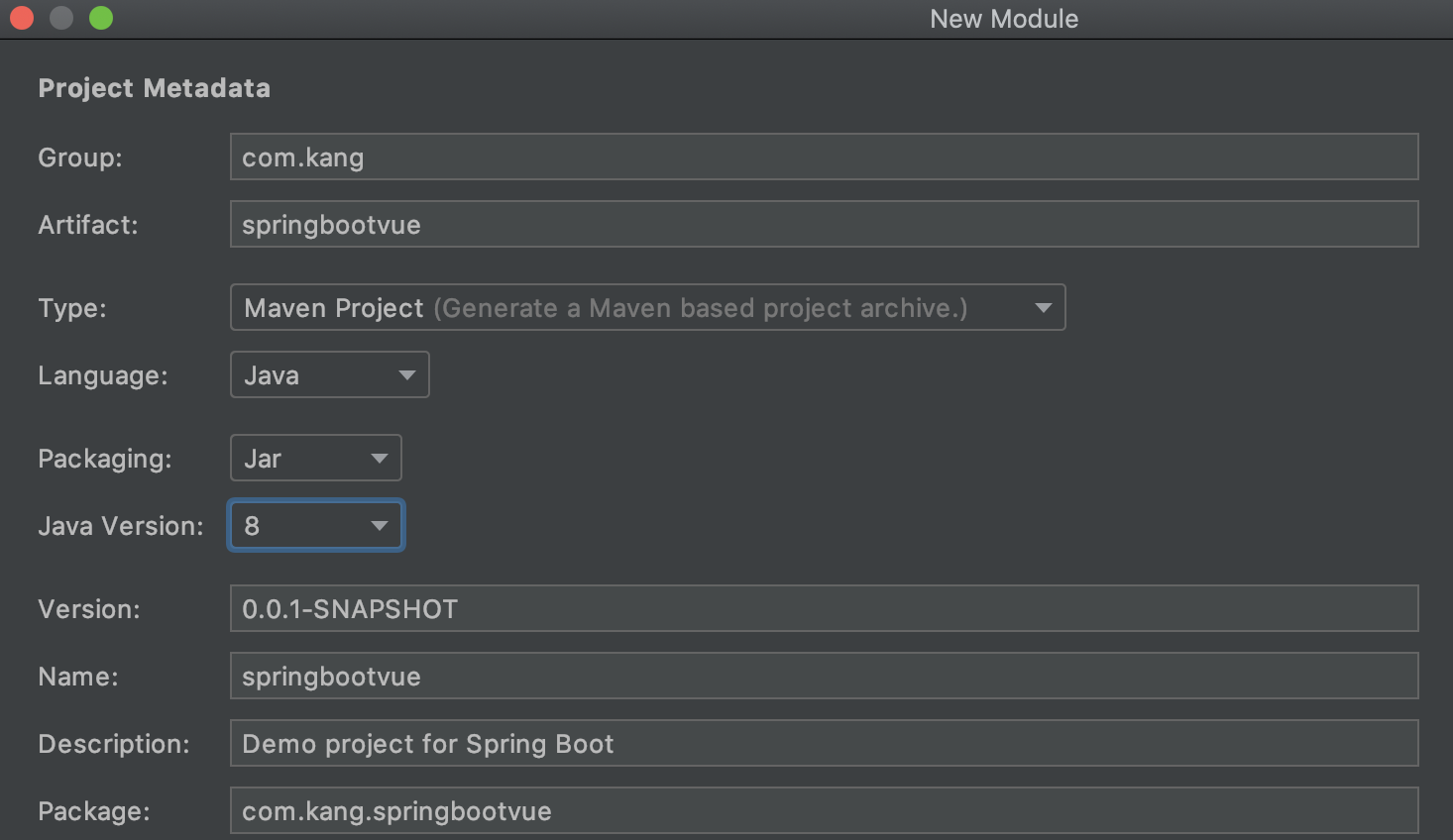
Task: Minimize the New Module window
Action: 61,18
